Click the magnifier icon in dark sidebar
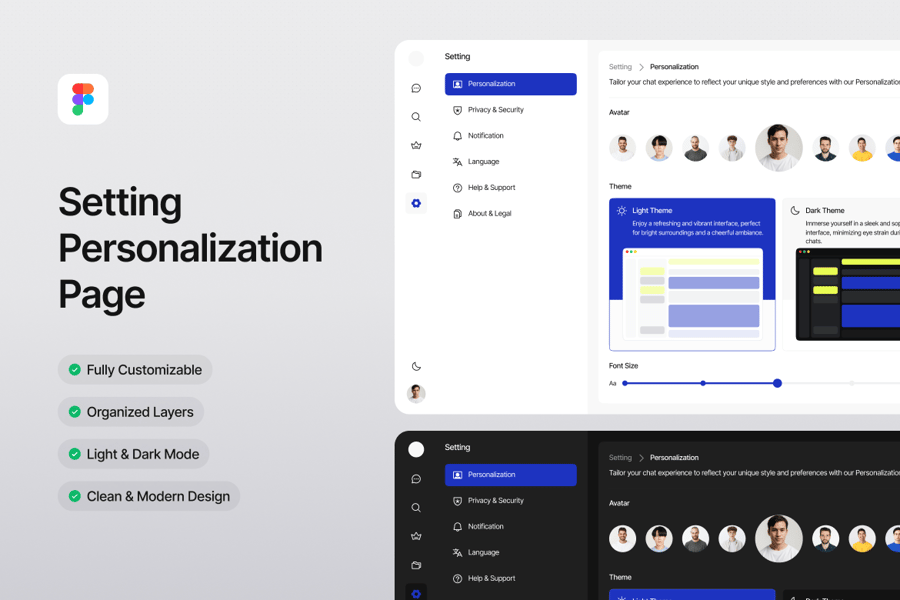The image size is (900, 600). pyautogui.click(x=416, y=508)
